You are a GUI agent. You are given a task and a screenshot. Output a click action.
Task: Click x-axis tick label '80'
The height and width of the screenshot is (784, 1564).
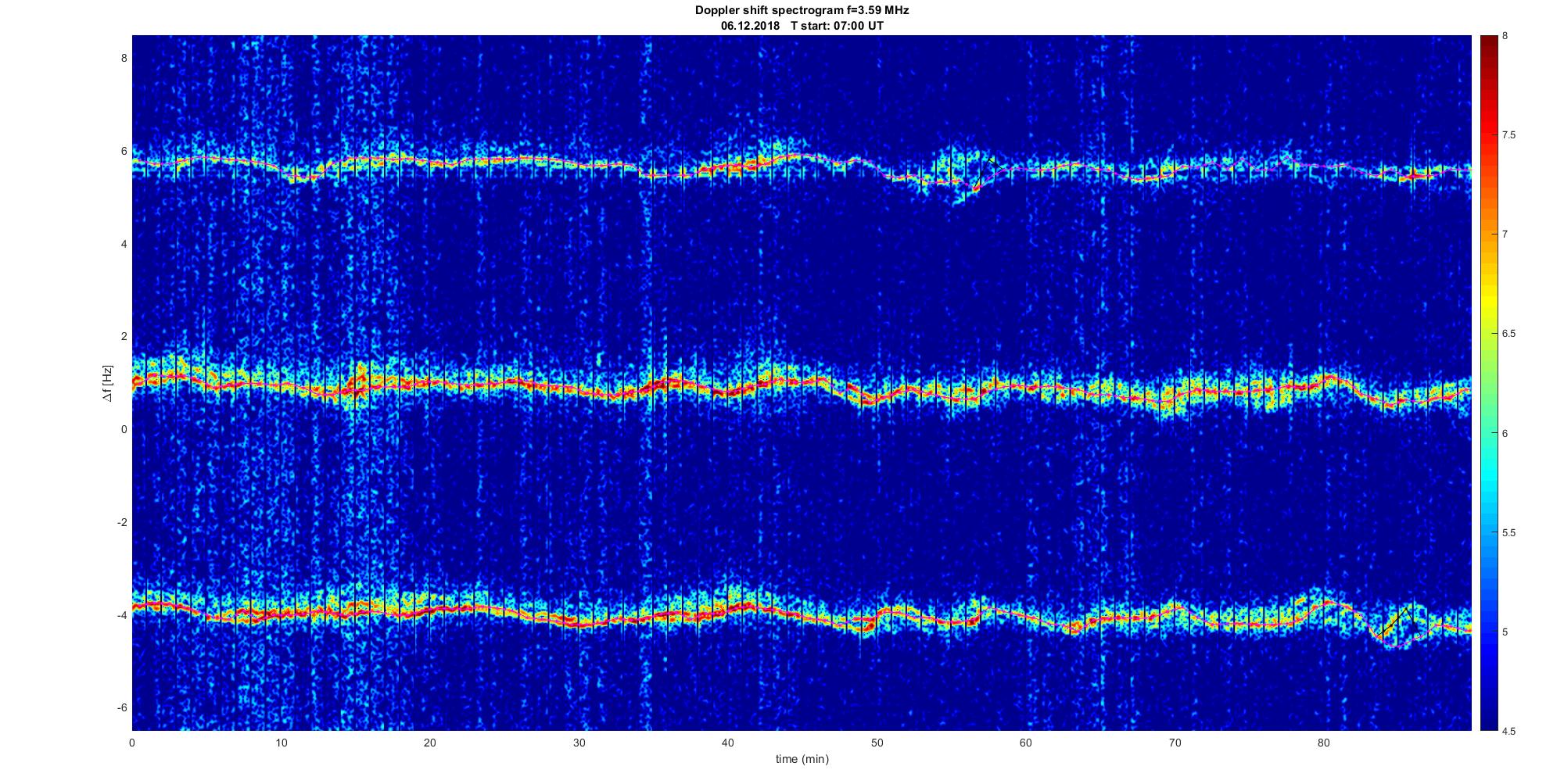(x=1323, y=743)
